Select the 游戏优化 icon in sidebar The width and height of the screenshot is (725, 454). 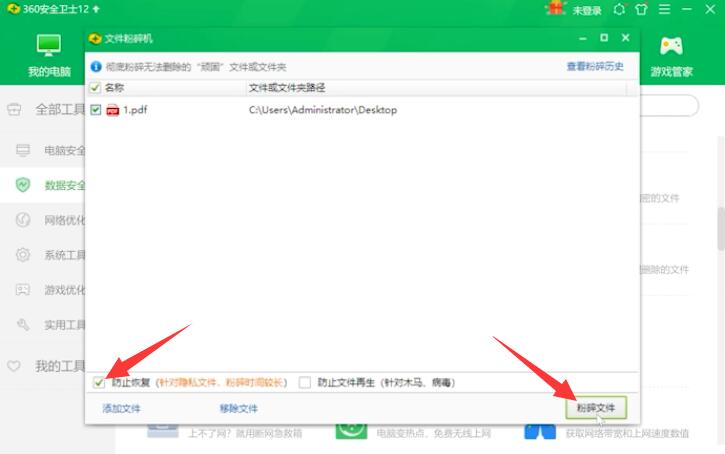tap(23, 289)
